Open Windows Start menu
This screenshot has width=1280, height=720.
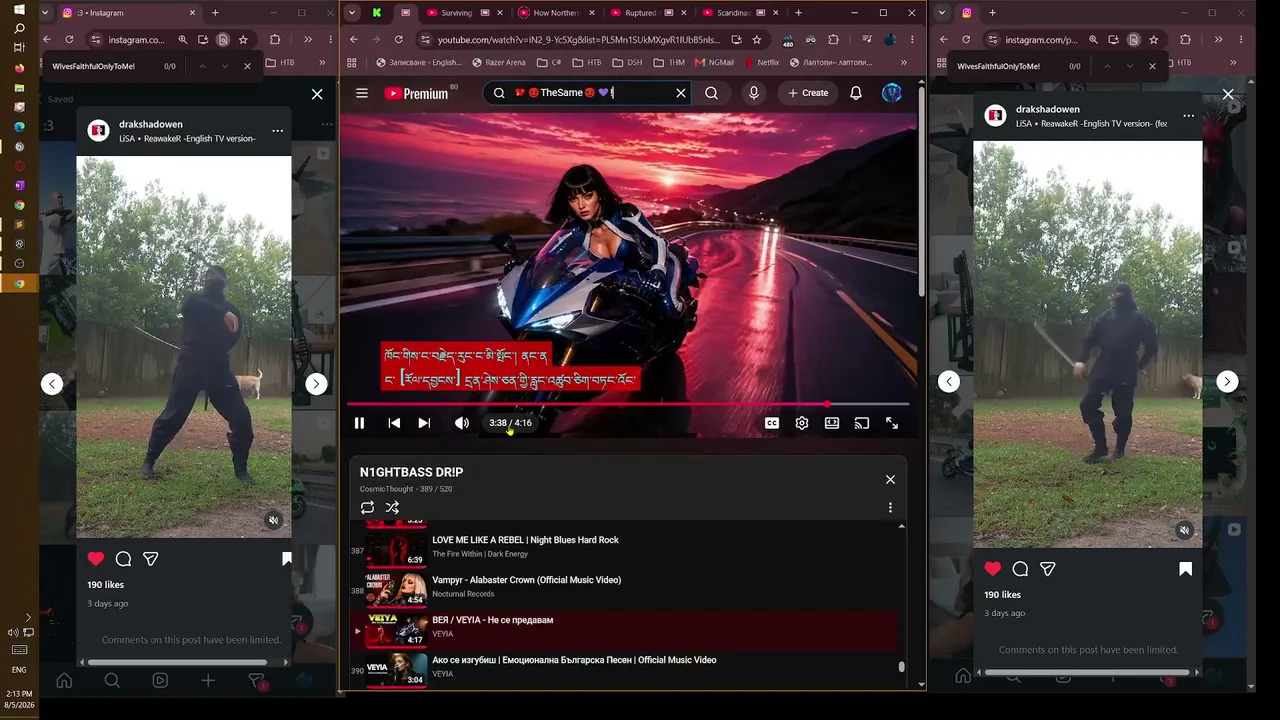click(x=19, y=10)
